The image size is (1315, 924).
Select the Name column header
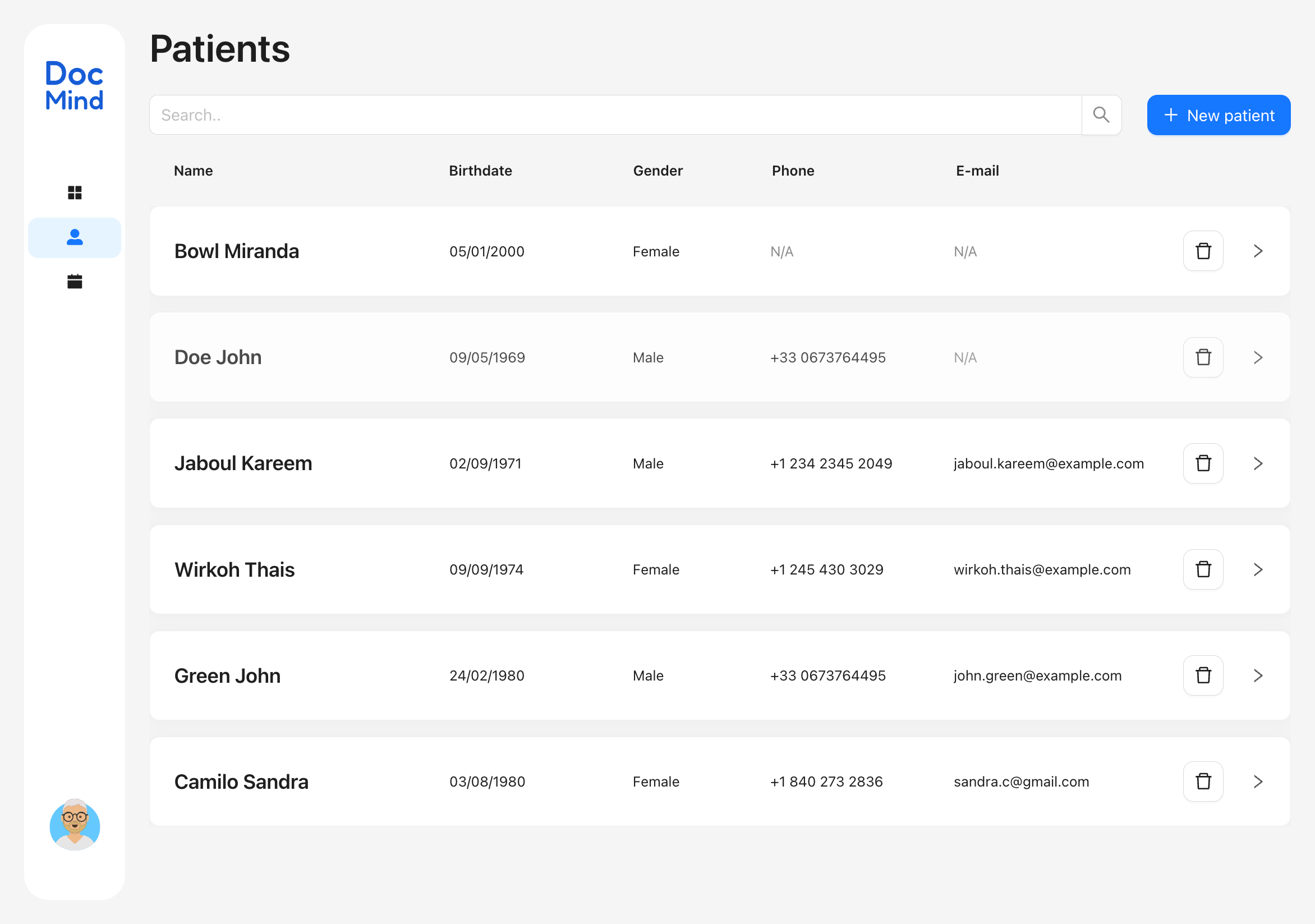click(x=193, y=170)
